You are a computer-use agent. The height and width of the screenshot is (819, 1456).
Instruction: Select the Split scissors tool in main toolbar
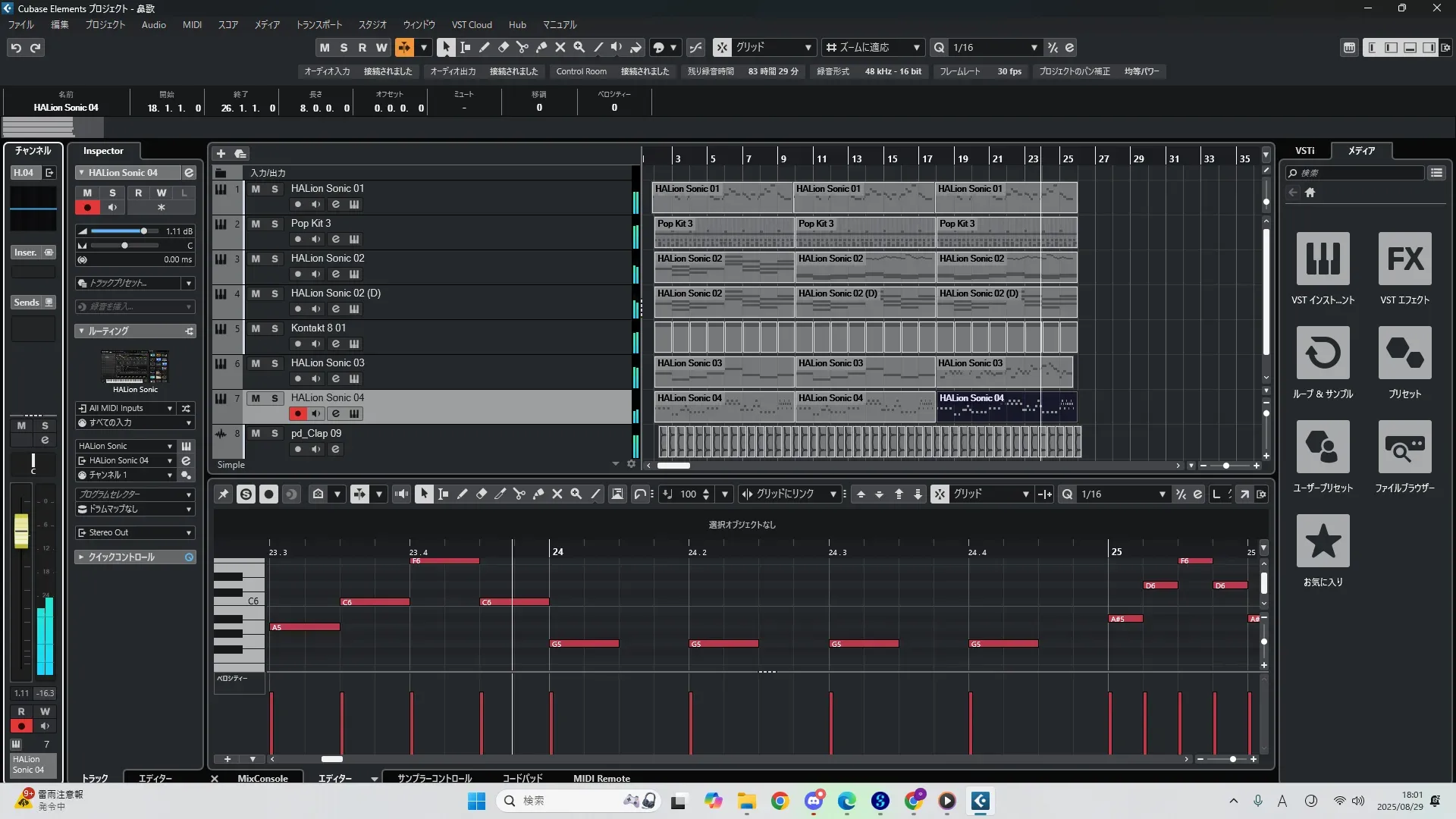pos(522,47)
